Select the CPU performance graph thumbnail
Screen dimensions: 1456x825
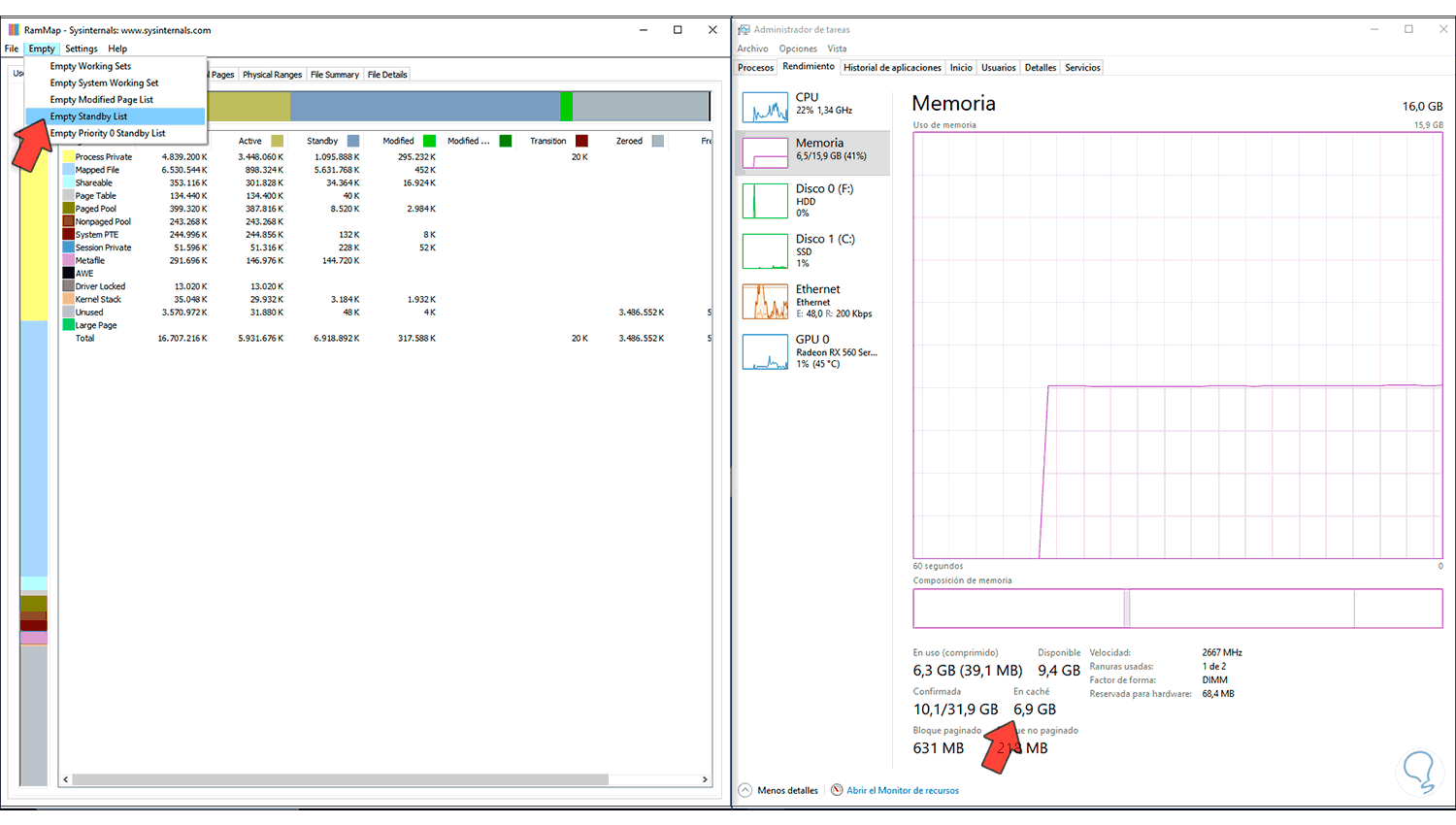click(765, 107)
